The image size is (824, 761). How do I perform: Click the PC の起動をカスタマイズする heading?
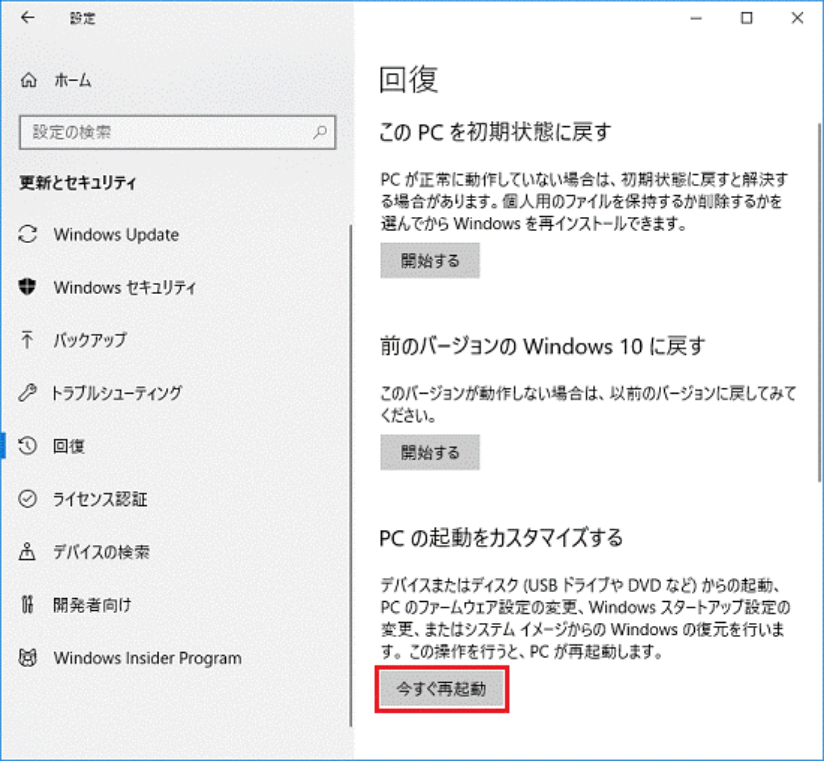coord(501,538)
